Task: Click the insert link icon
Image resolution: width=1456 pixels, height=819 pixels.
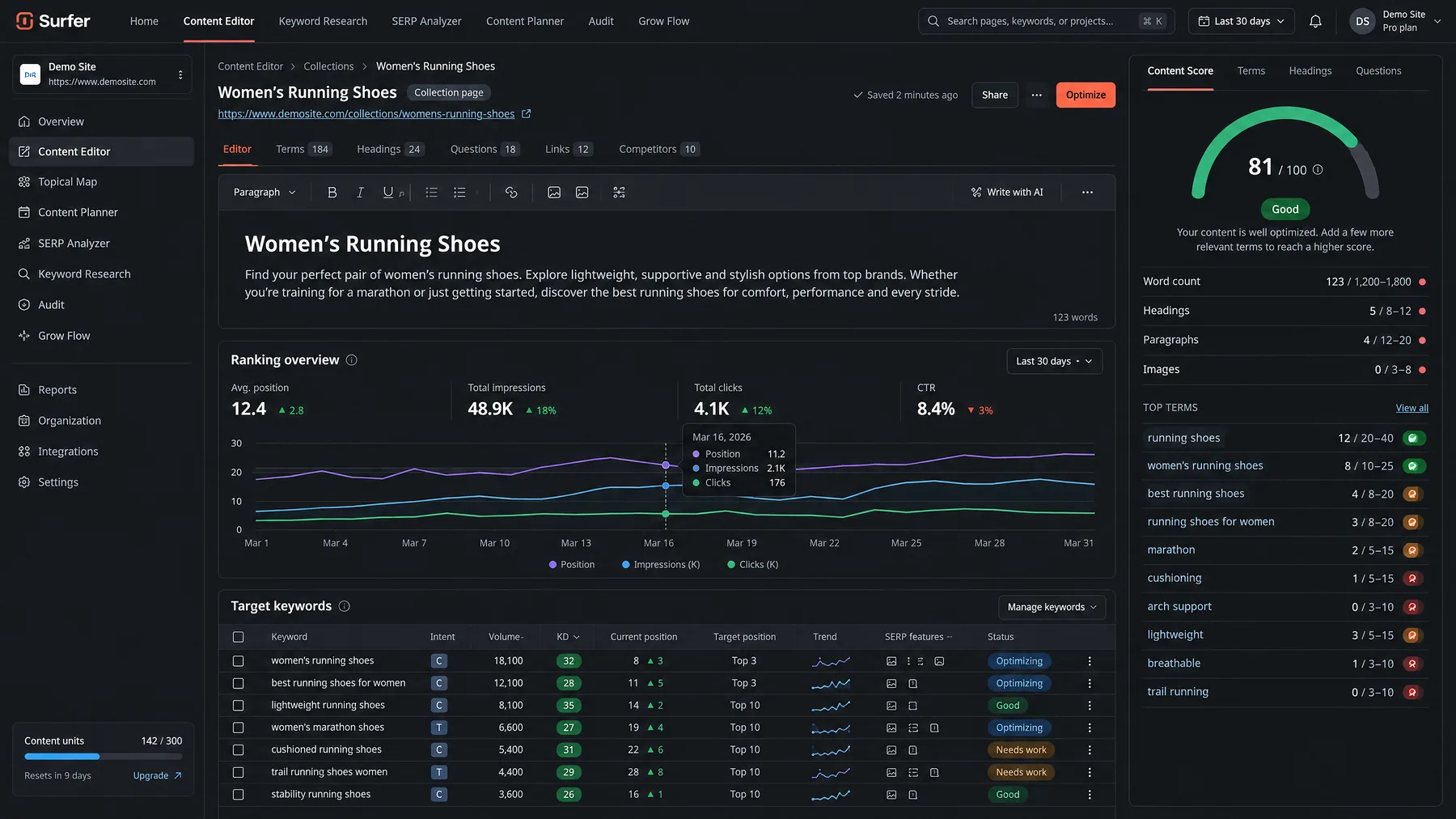Action: (x=511, y=193)
